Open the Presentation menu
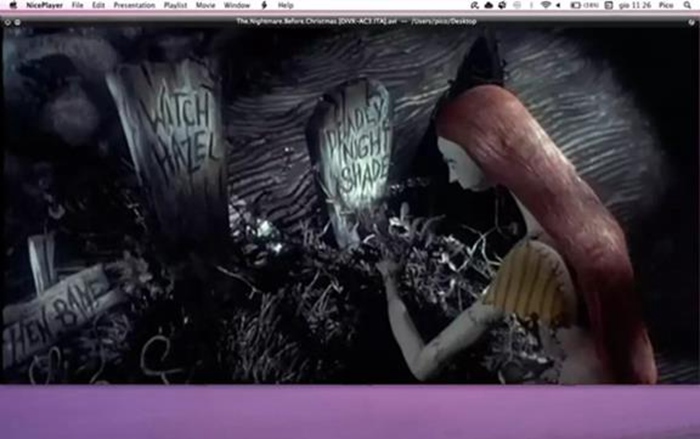 [134, 5]
